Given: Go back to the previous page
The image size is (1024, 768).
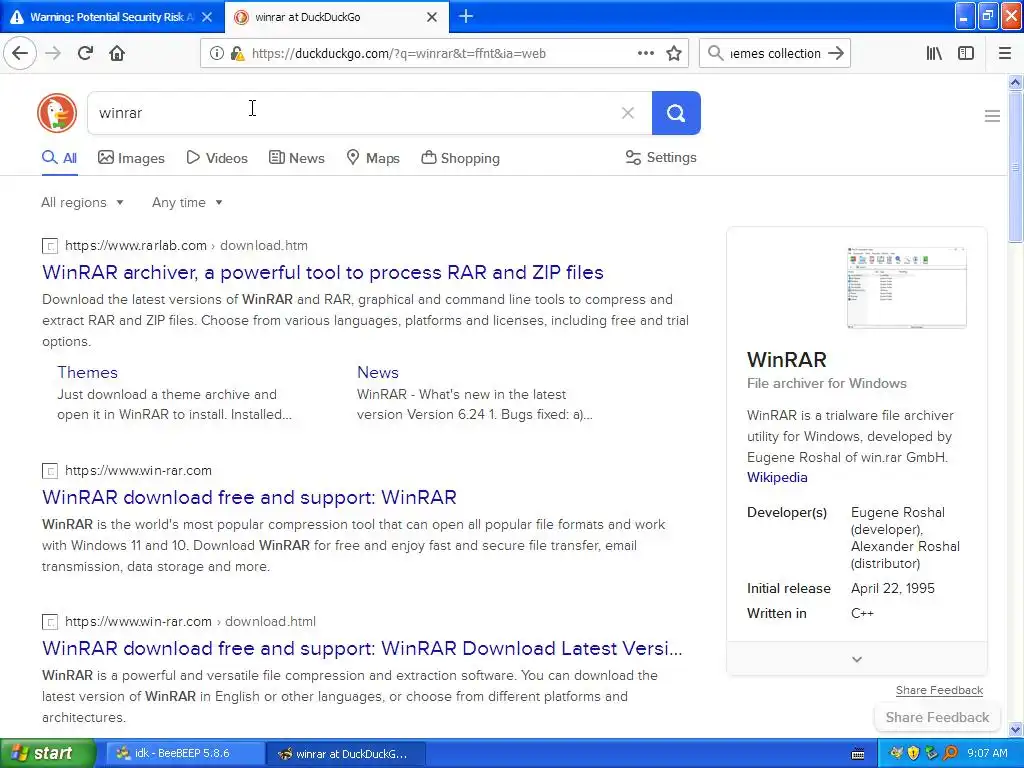Looking at the screenshot, I should pos(20,53).
